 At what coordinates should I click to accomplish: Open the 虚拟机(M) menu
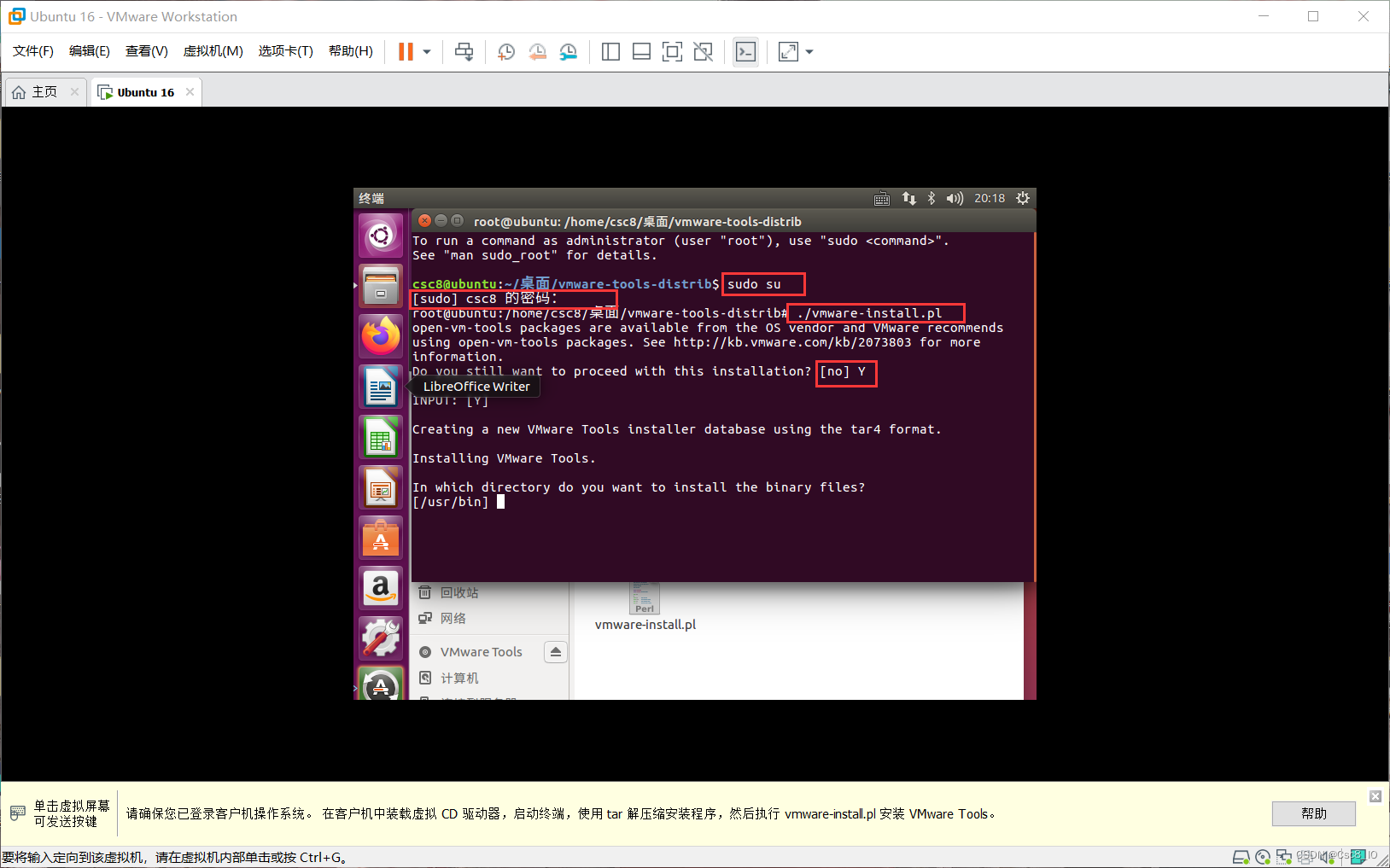tap(213, 51)
